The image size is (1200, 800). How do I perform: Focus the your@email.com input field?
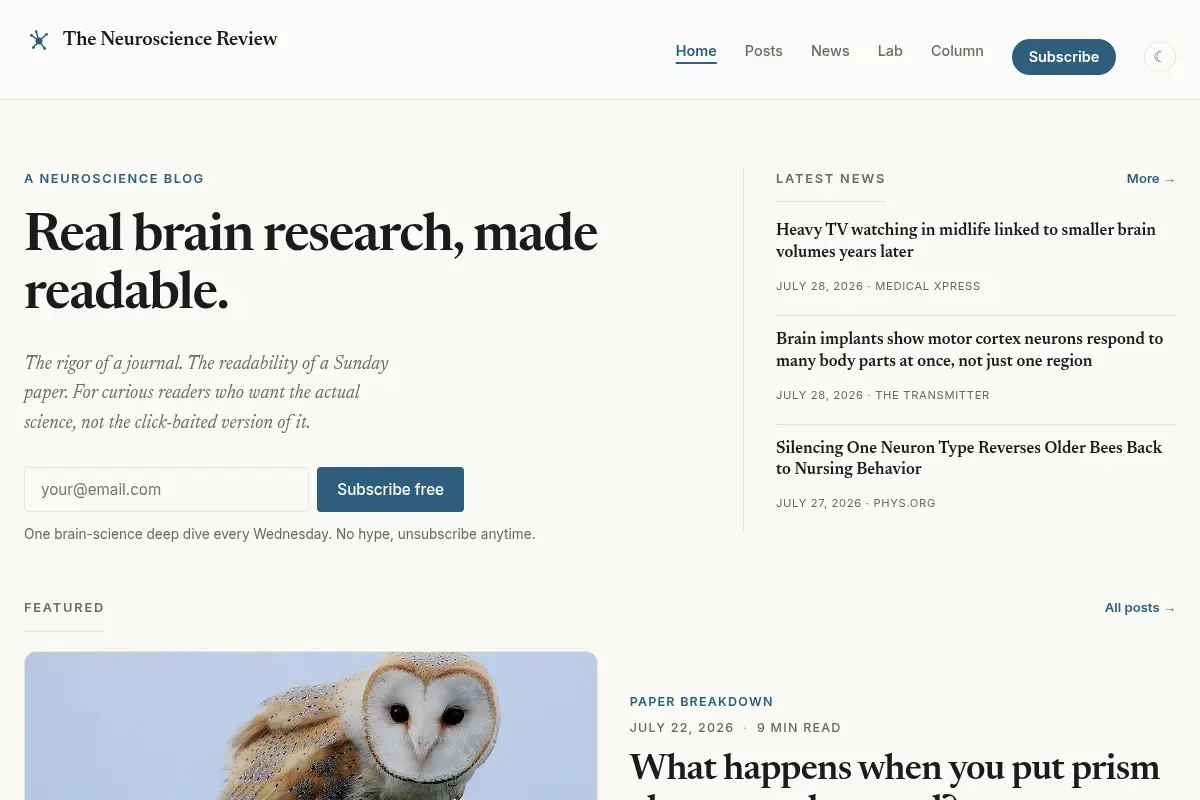(x=166, y=490)
